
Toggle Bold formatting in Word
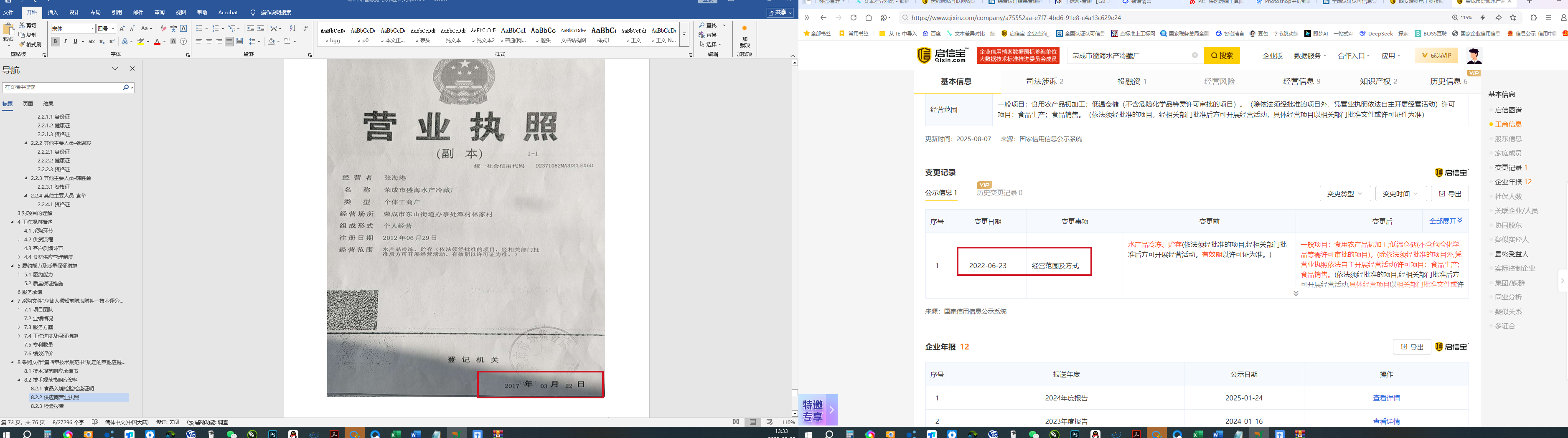[56, 41]
